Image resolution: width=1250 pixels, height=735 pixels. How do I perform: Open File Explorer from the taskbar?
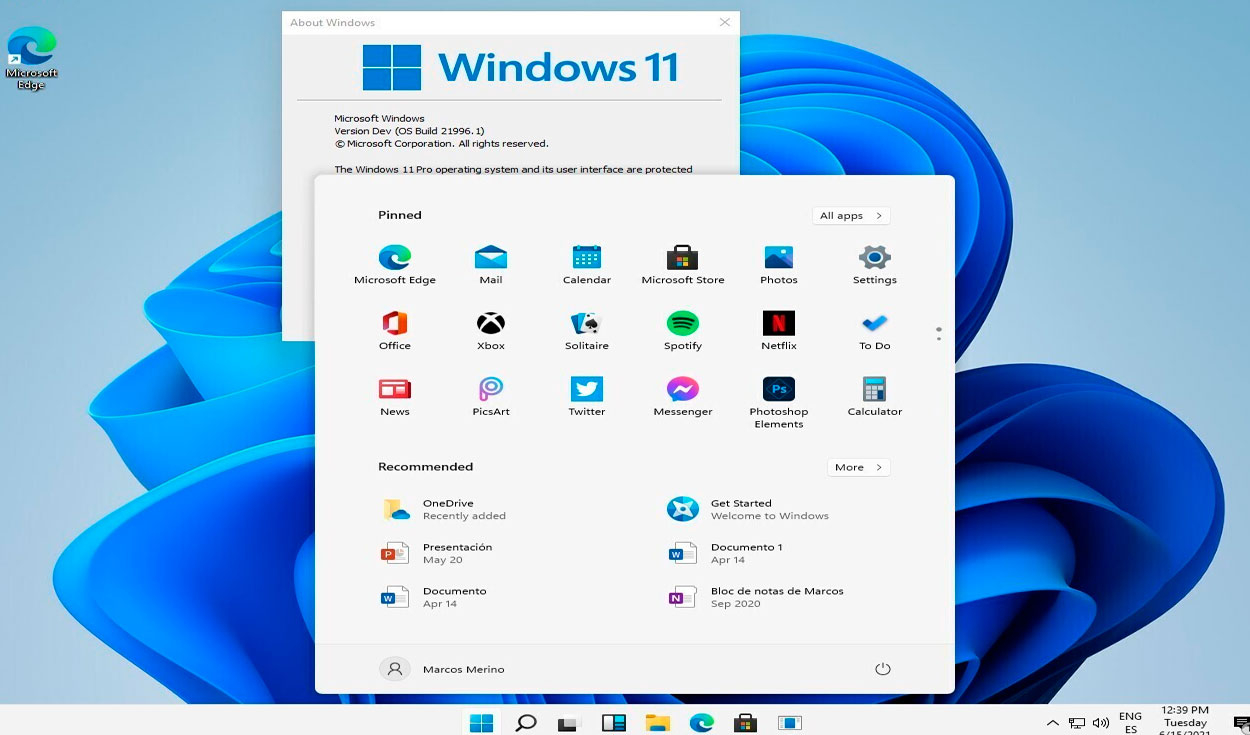(x=657, y=722)
